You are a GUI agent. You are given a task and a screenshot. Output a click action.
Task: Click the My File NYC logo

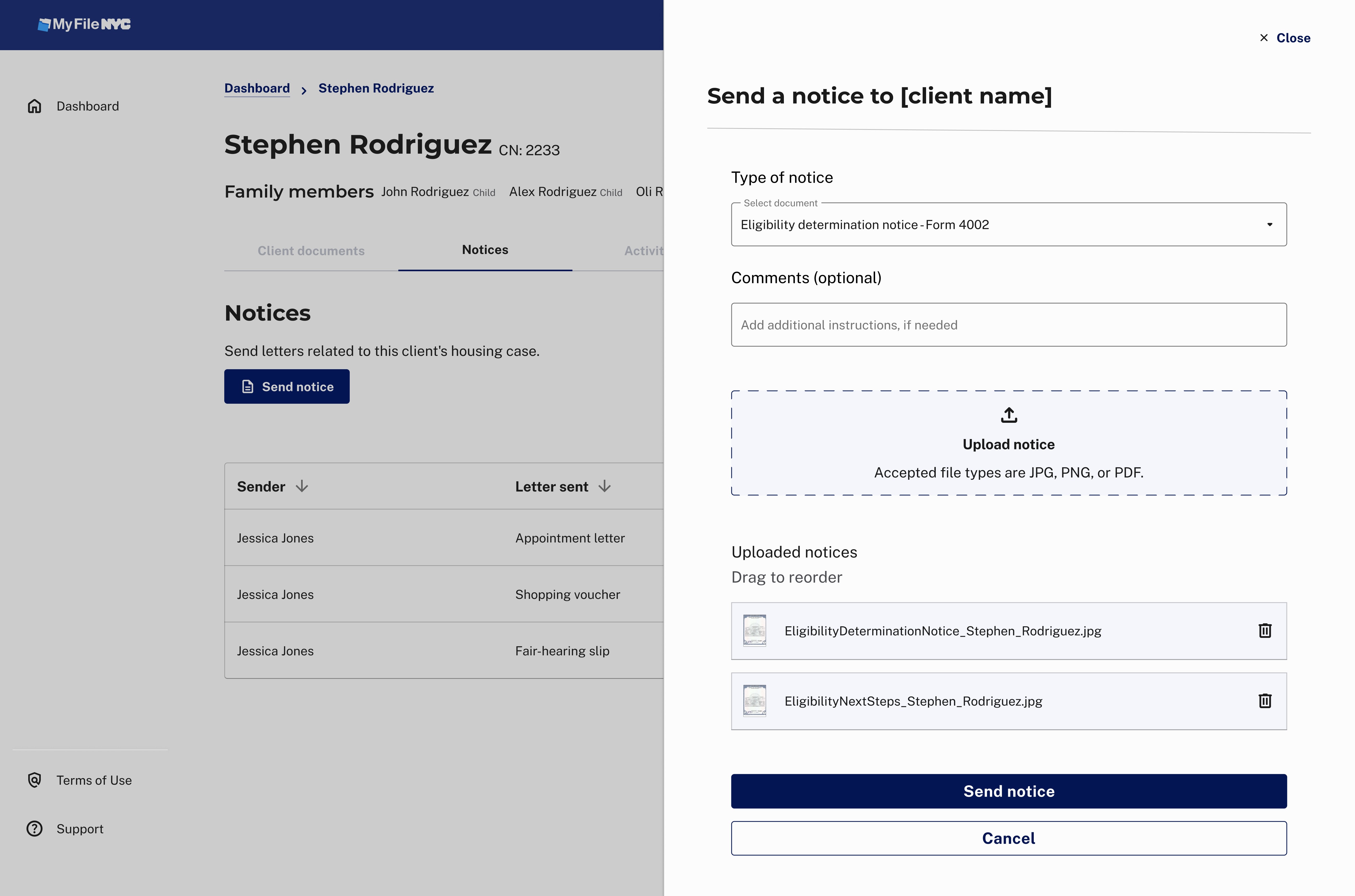pos(84,24)
